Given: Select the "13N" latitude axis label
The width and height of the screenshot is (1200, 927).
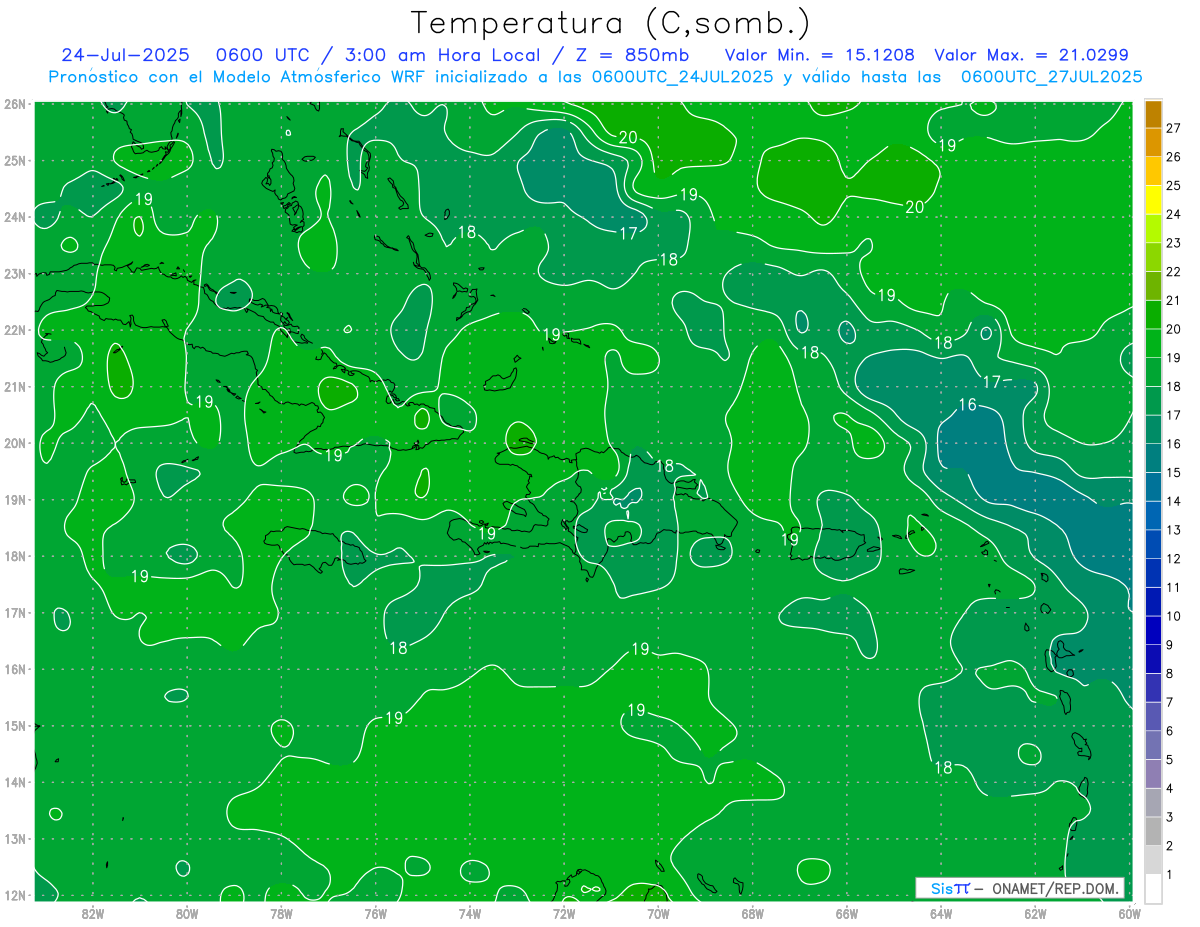Looking at the screenshot, I should tap(15, 838).
